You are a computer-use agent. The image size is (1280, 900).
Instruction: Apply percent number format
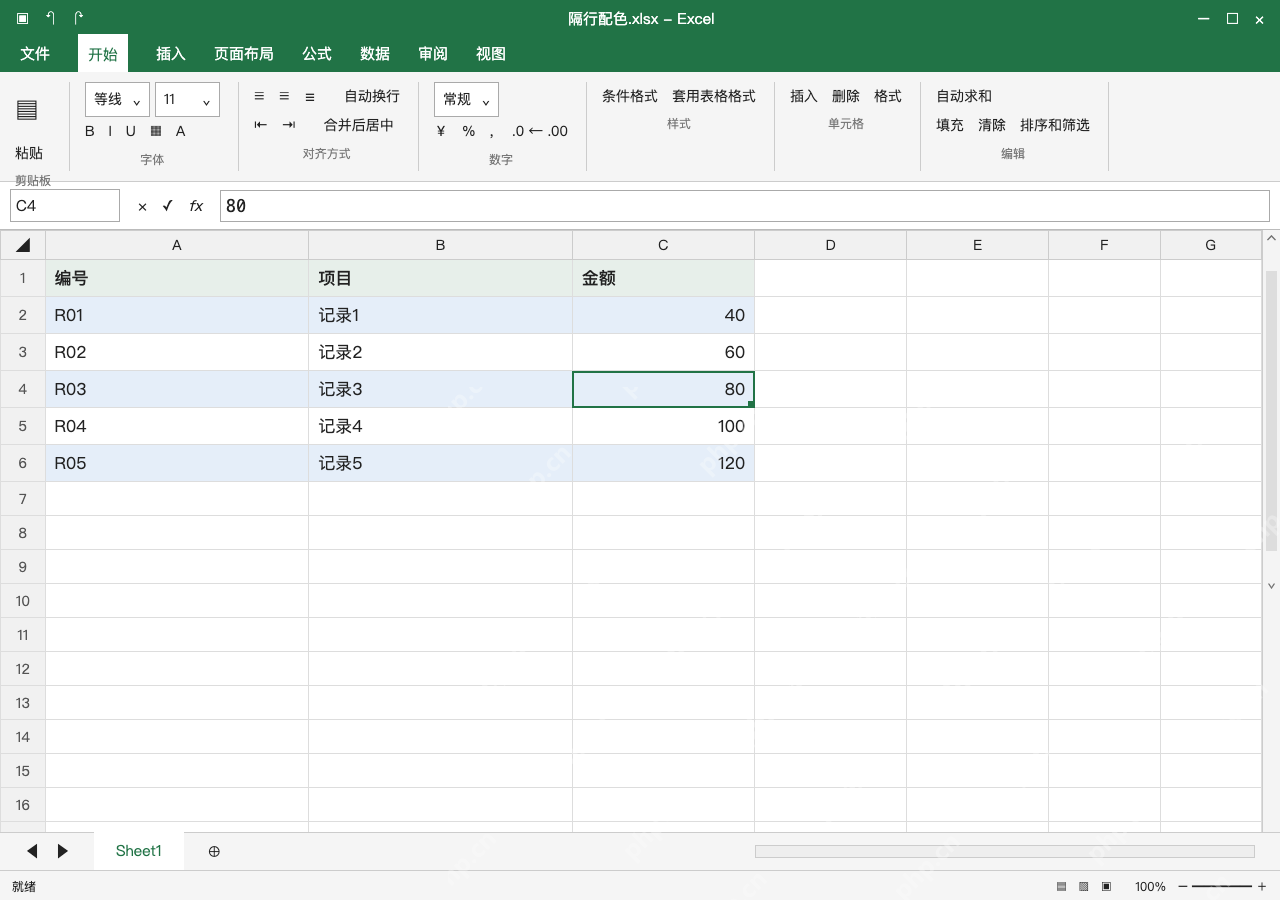pos(468,131)
